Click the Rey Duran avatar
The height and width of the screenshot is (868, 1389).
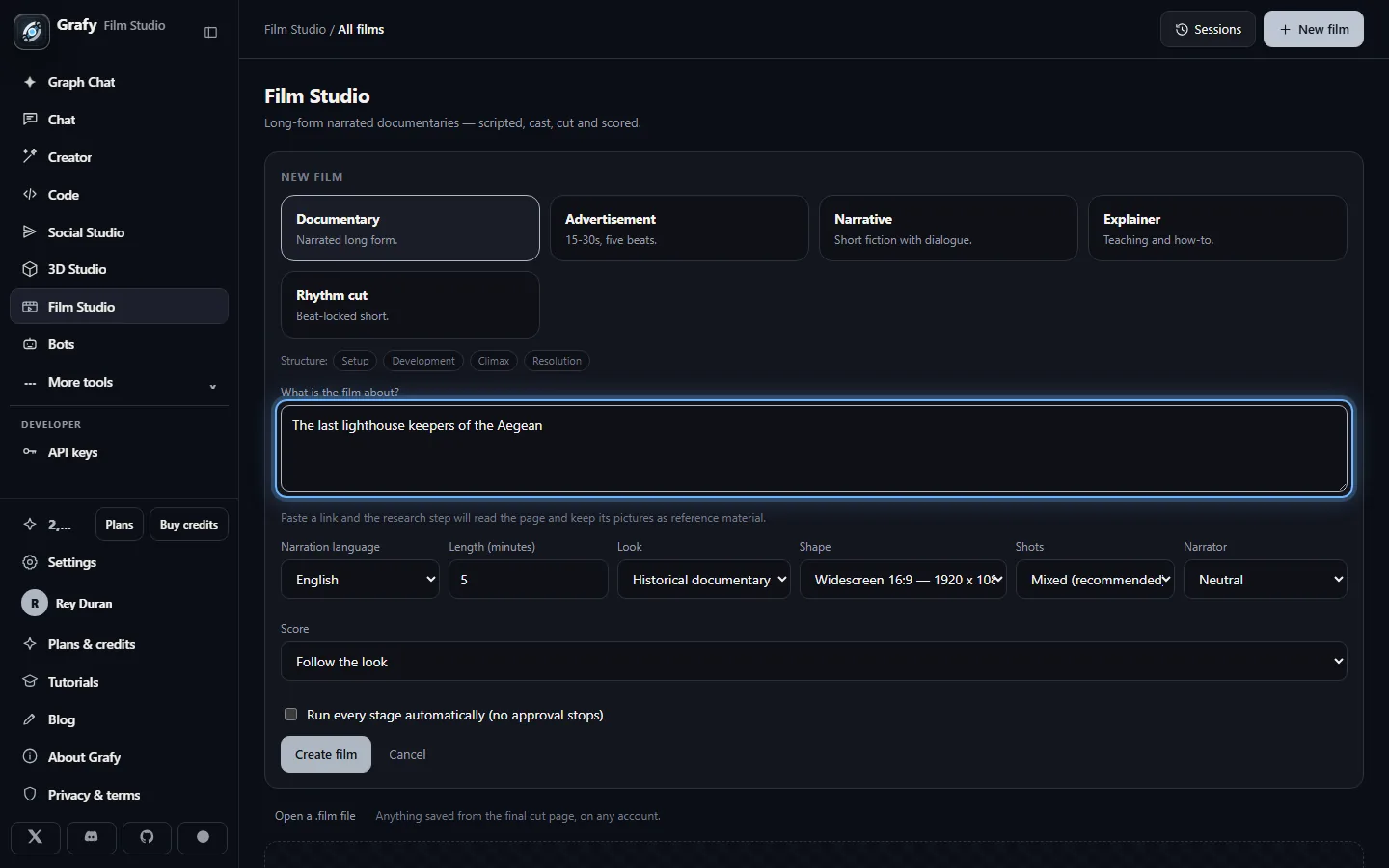35,604
